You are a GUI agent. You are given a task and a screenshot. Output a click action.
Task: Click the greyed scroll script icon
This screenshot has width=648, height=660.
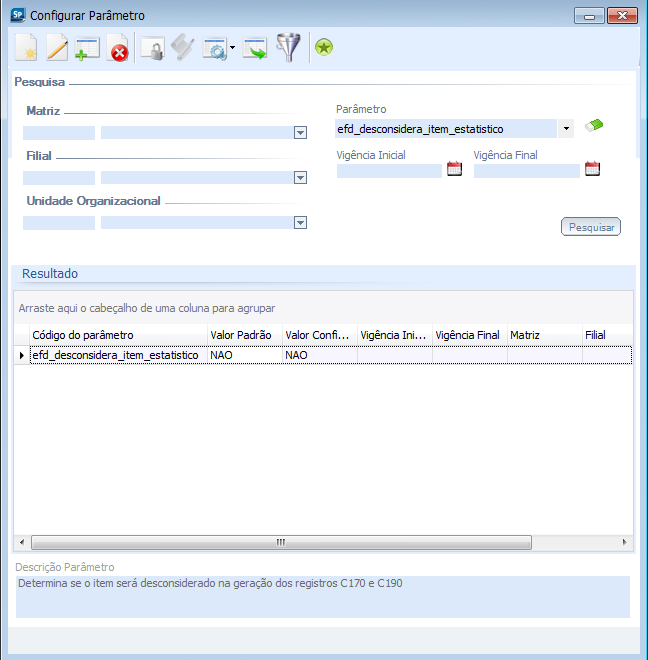[x=183, y=48]
